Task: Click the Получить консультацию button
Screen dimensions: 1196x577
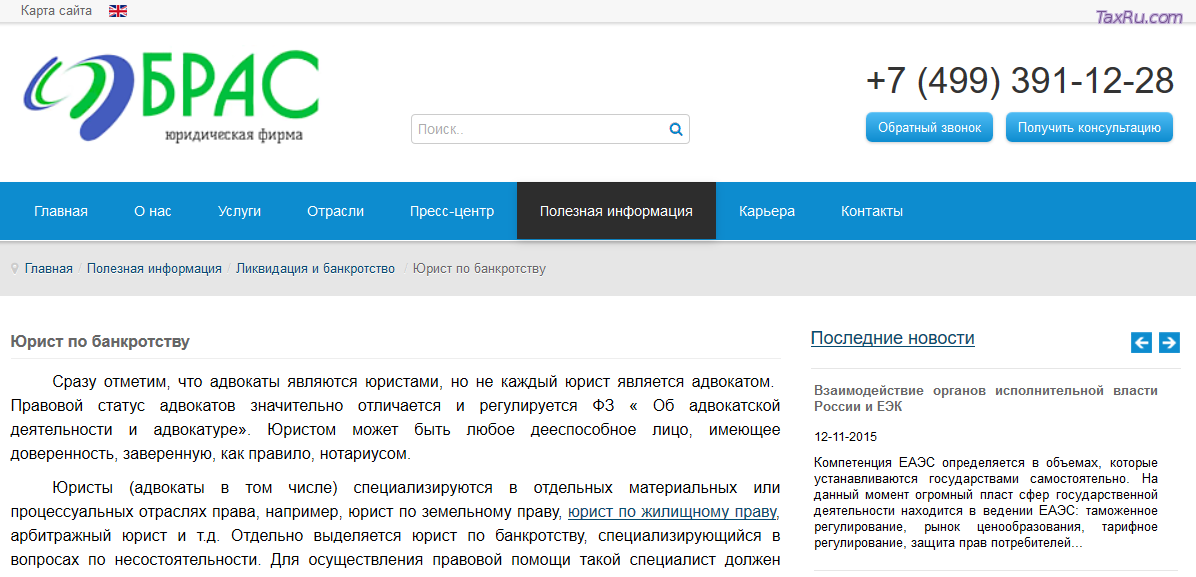Action: coord(1088,127)
